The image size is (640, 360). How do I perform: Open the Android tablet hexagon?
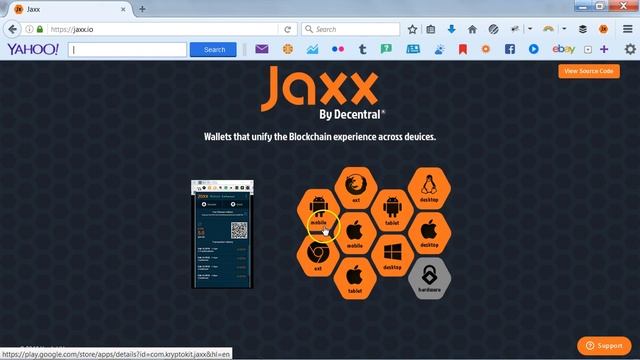[x=392, y=210]
